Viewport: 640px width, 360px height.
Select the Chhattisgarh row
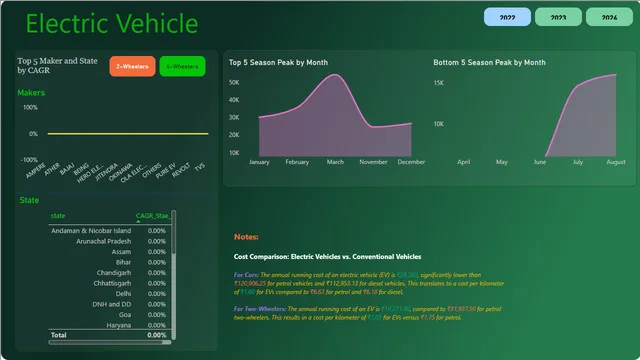coord(109,283)
